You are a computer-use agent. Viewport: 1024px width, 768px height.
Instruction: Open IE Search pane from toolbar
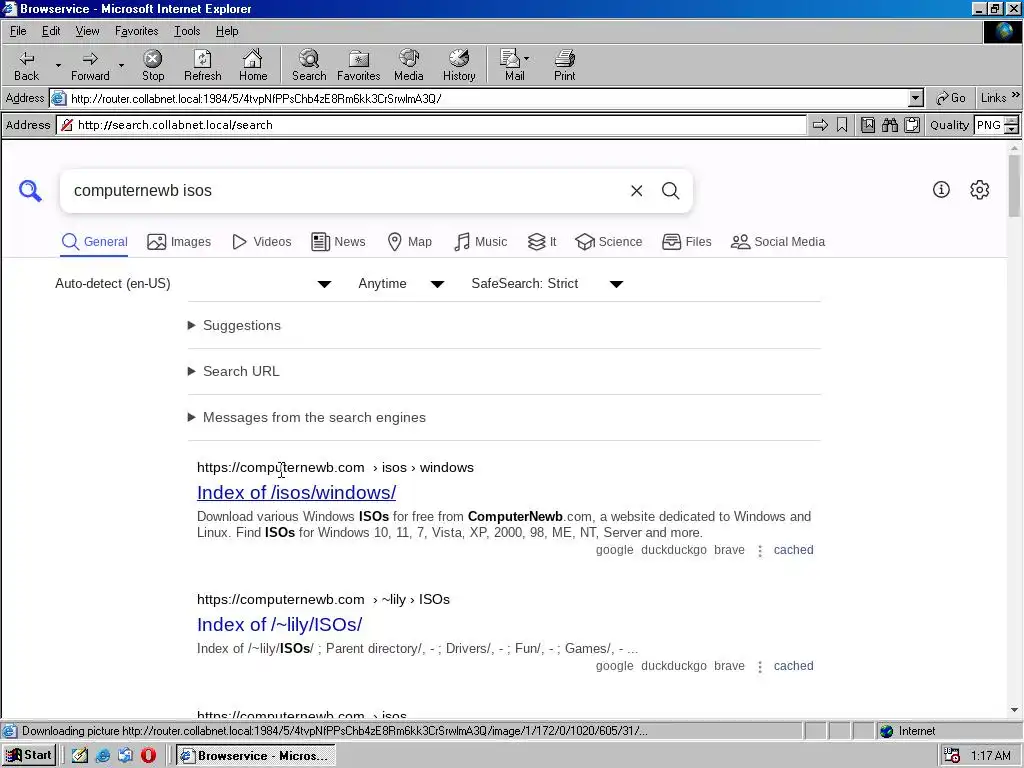click(309, 65)
